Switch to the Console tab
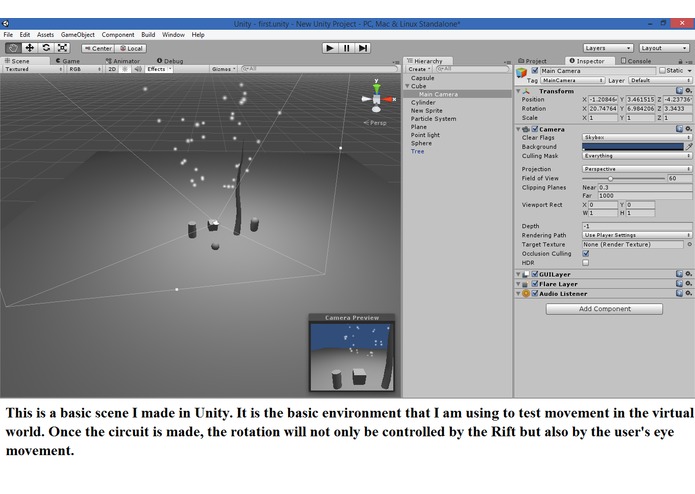The width and height of the screenshot is (695, 494). (636, 61)
